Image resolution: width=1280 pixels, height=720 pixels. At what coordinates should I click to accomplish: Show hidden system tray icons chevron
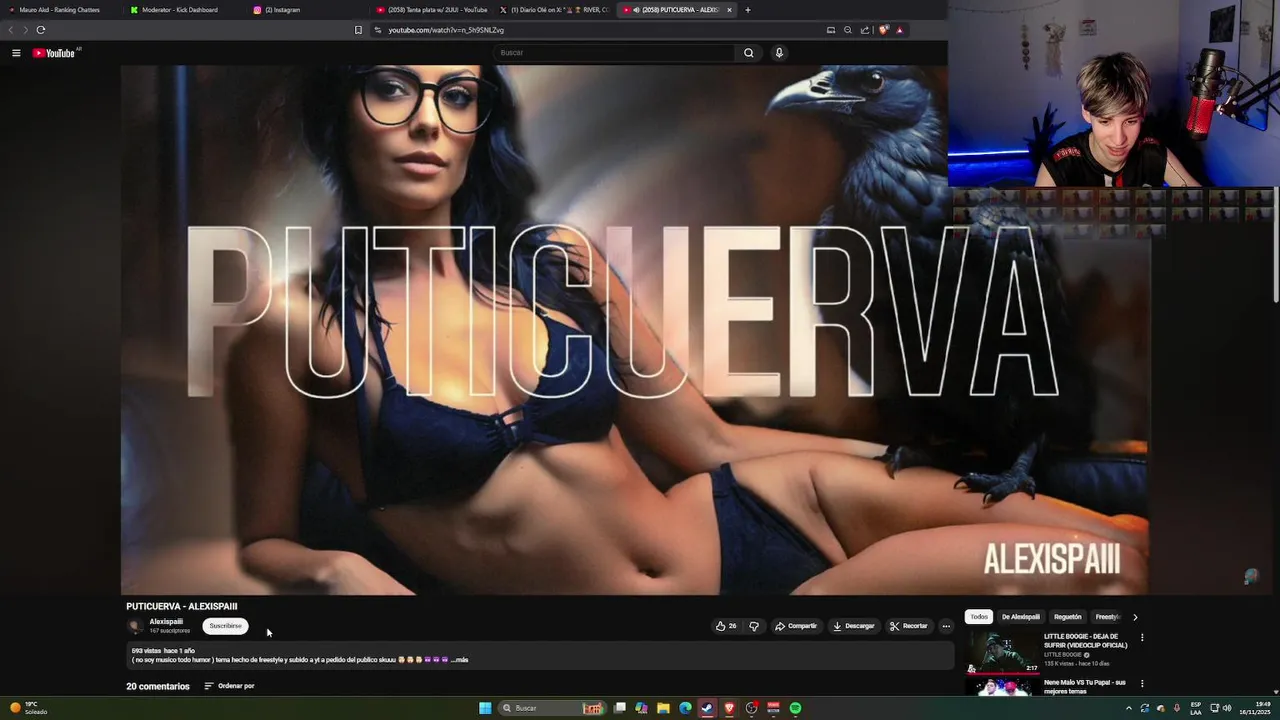click(x=1129, y=708)
